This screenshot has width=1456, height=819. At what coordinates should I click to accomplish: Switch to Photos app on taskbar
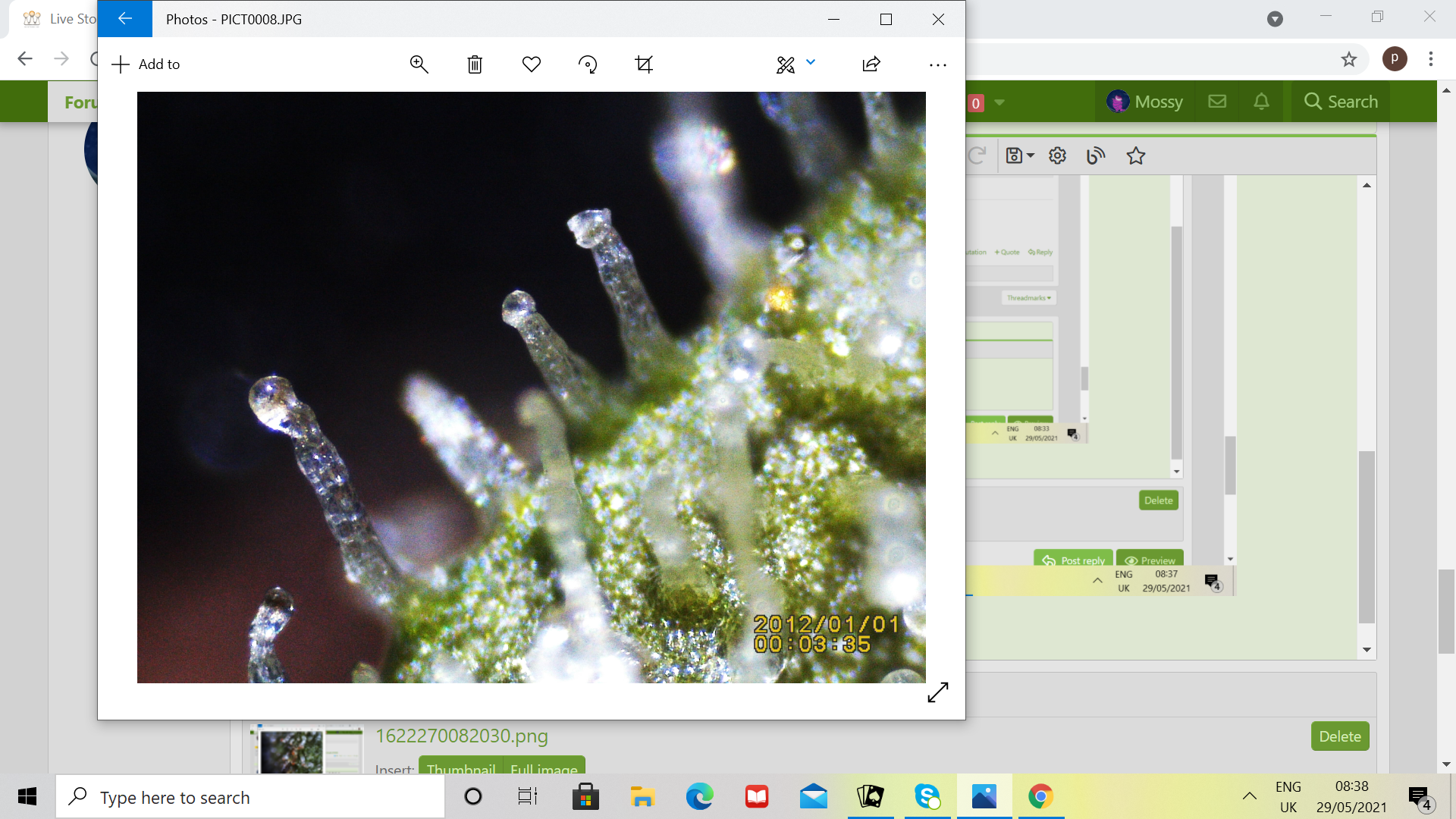coord(984,796)
